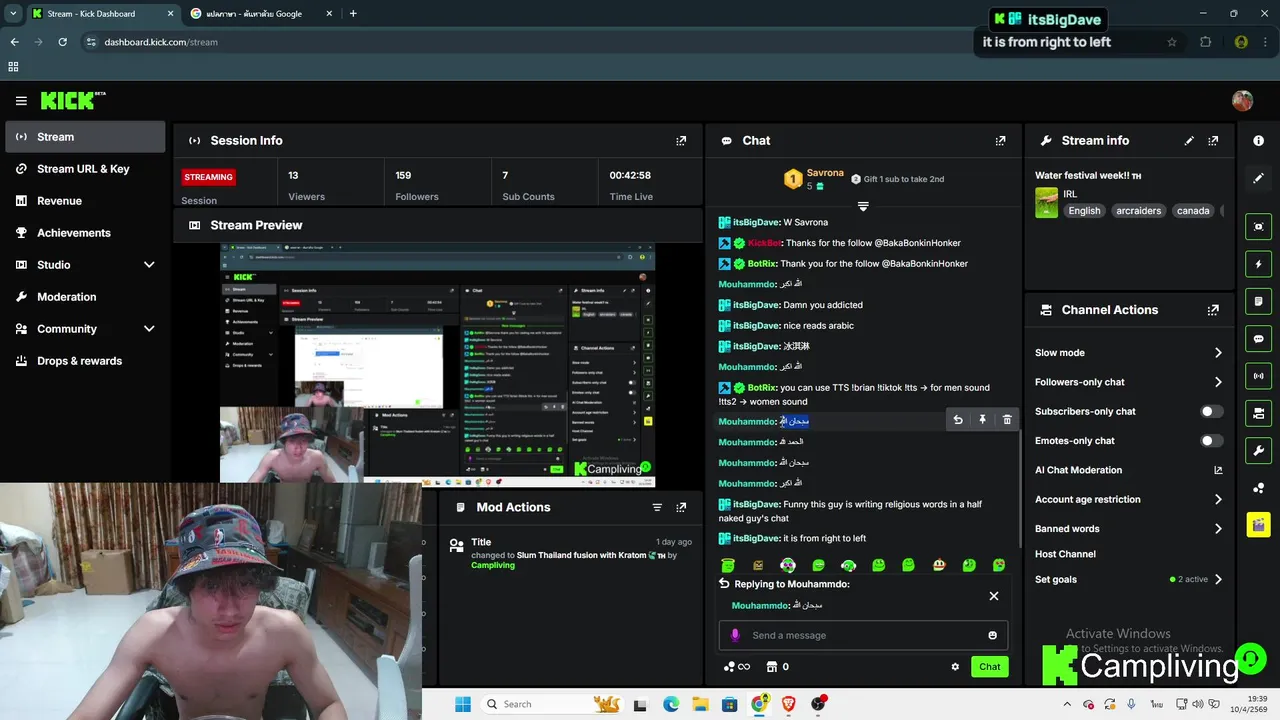1280x720 pixels.
Task: Close the Replying to Mouhammdo banner
Action: pos(994,596)
